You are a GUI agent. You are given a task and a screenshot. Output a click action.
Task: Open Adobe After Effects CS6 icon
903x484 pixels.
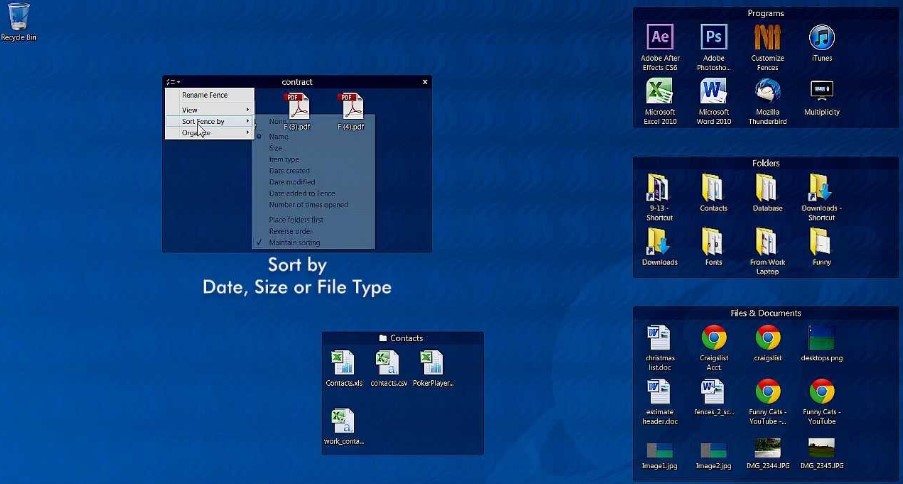click(x=660, y=38)
